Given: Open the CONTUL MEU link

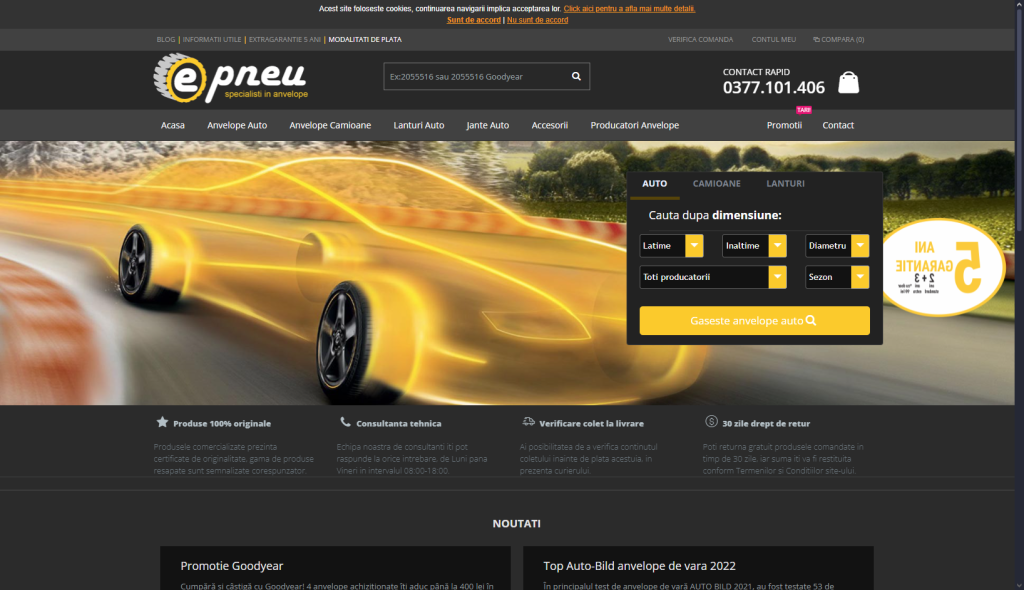Looking at the screenshot, I should click(x=773, y=39).
